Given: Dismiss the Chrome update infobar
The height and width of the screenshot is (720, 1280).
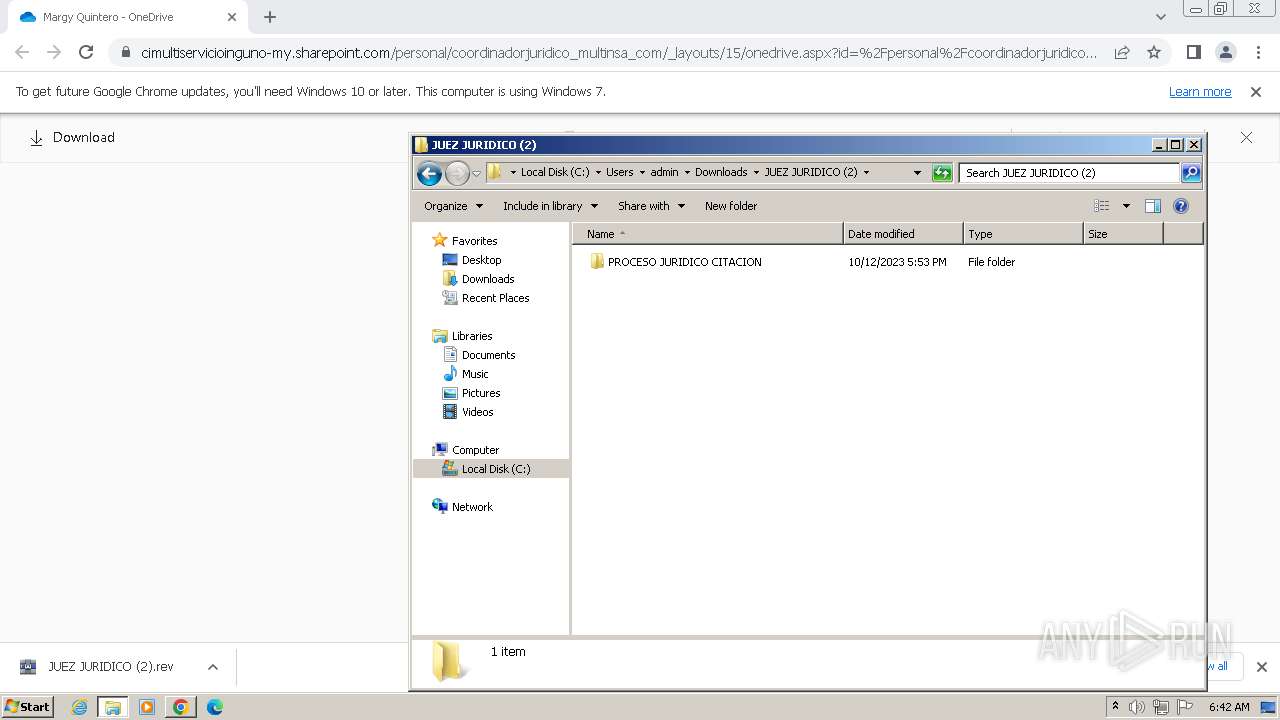Looking at the screenshot, I should [x=1256, y=92].
